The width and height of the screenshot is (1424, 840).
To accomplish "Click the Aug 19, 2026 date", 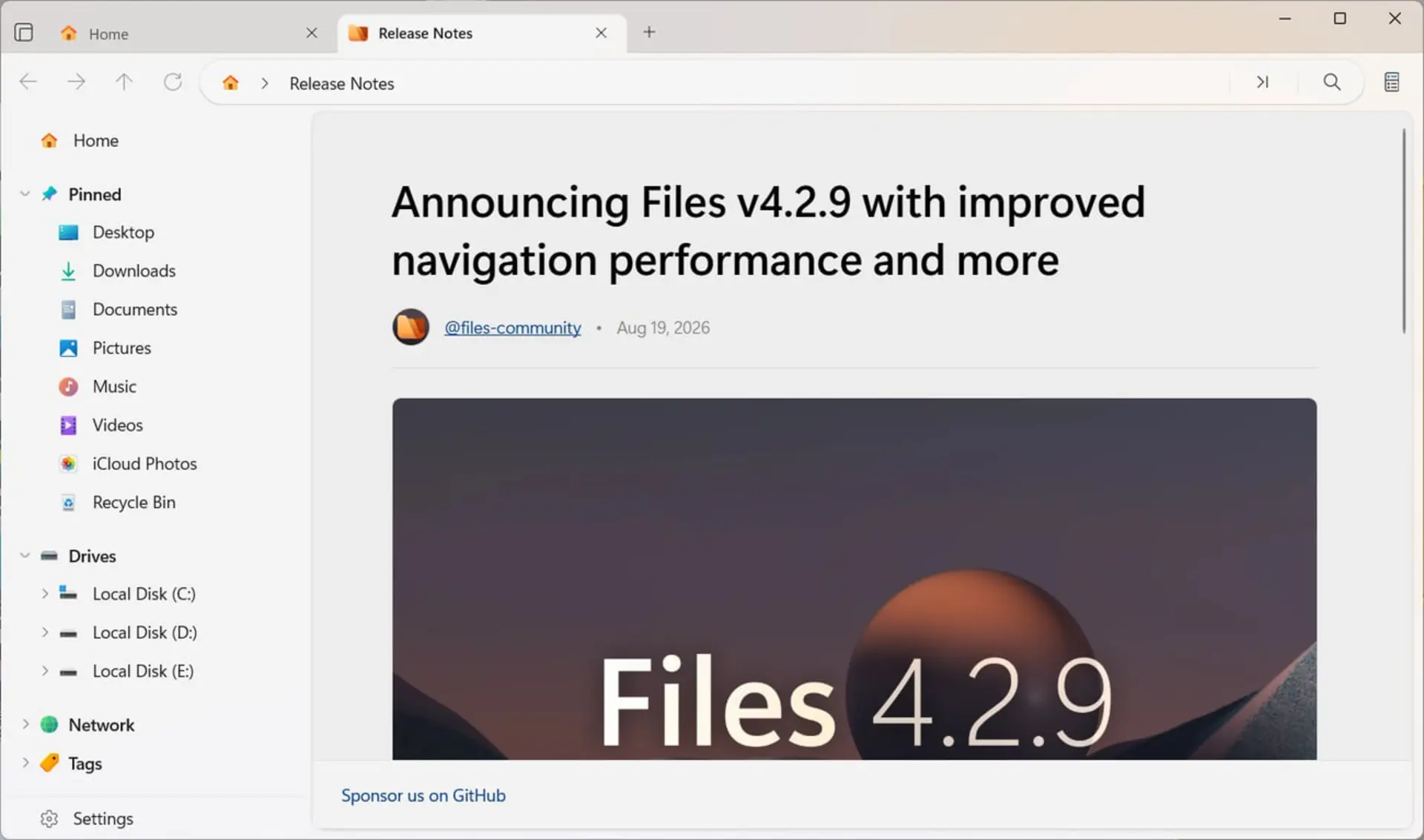I will [x=663, y=328].
